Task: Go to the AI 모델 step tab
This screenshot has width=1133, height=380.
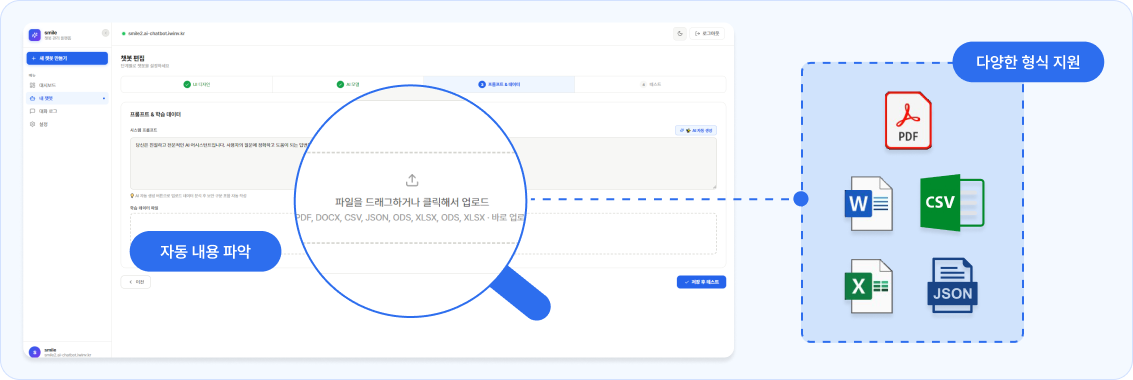Action: (348, 85)
